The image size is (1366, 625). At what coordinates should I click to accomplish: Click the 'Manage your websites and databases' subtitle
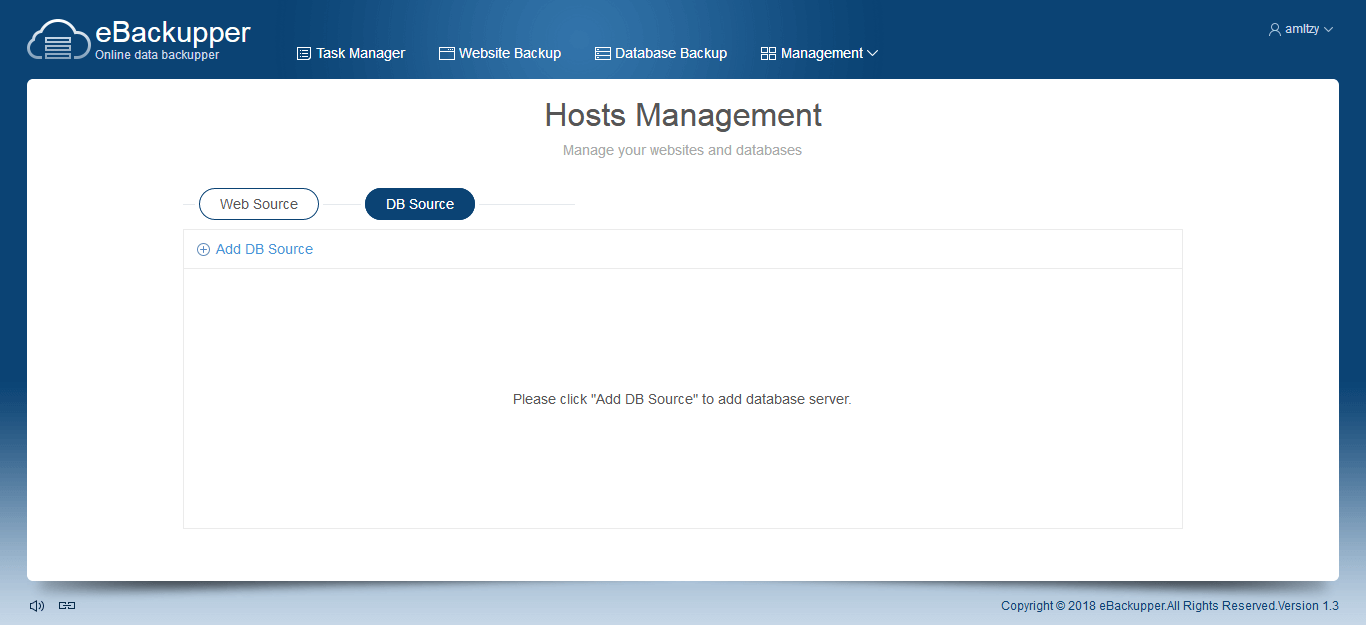[682, 151]
